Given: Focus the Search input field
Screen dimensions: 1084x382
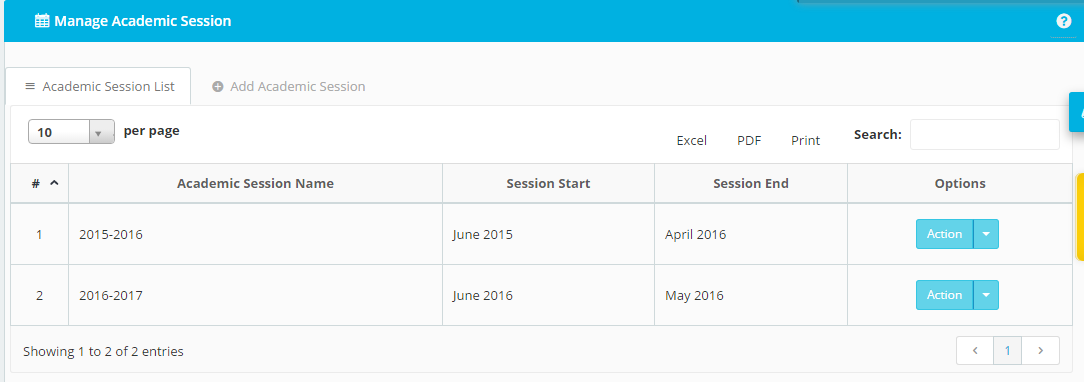Looking at the screenshot, I should (x=984, y=135).
